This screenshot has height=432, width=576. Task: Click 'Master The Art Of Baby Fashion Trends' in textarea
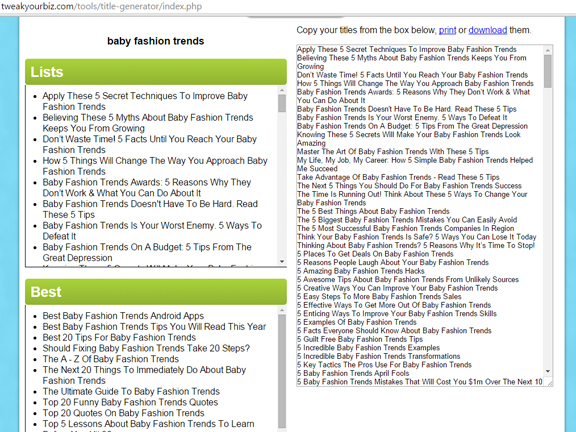pyautogui.click(x=393, y=152)
